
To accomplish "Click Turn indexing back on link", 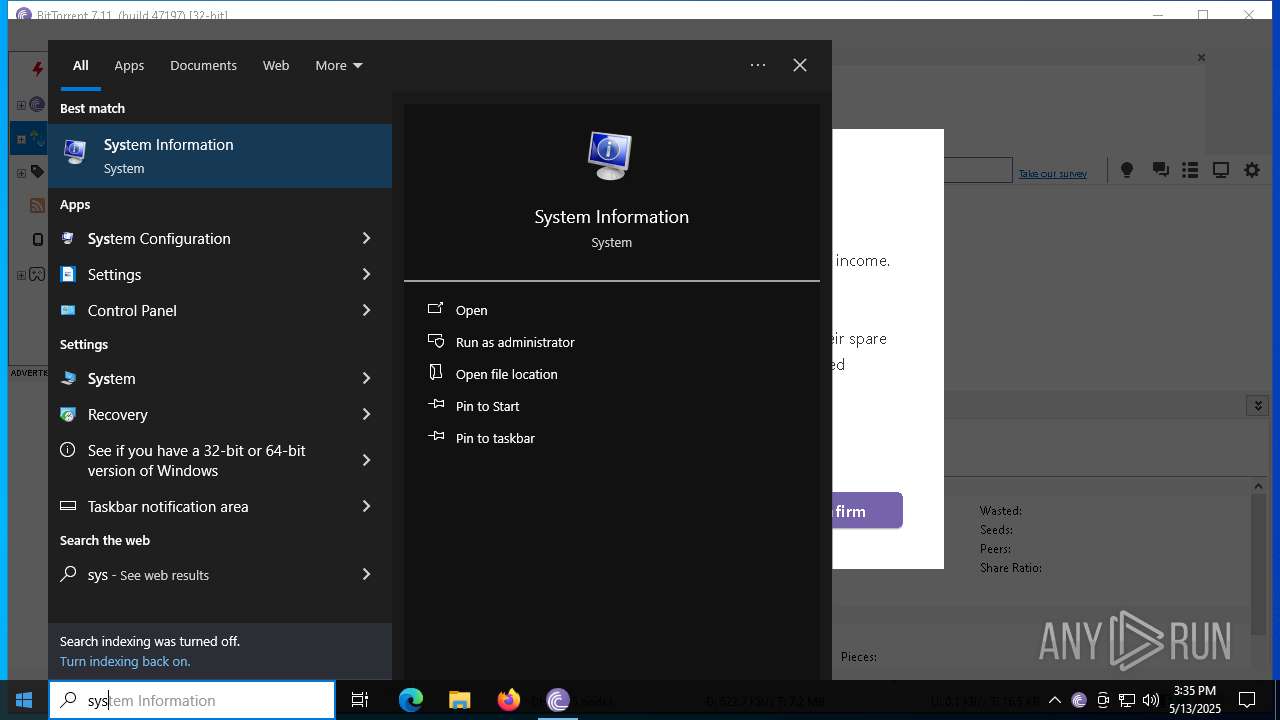I will [x=125, y=661].
